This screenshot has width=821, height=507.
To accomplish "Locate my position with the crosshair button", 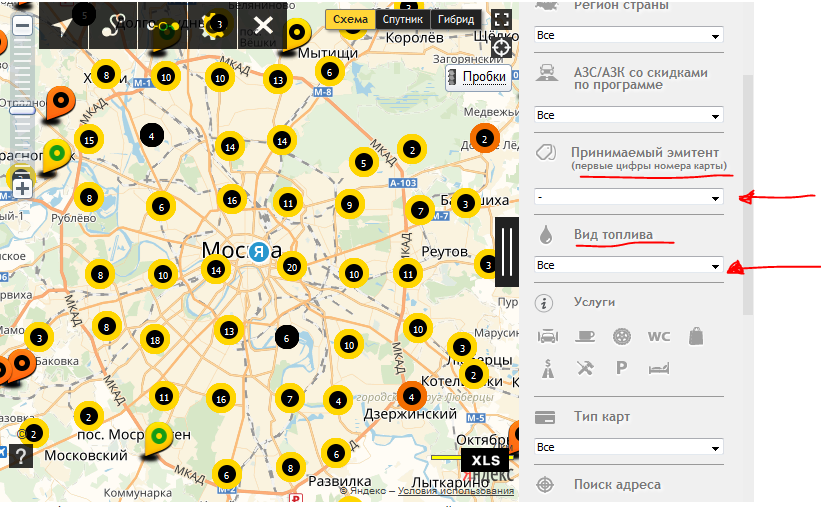I will 502,48.
